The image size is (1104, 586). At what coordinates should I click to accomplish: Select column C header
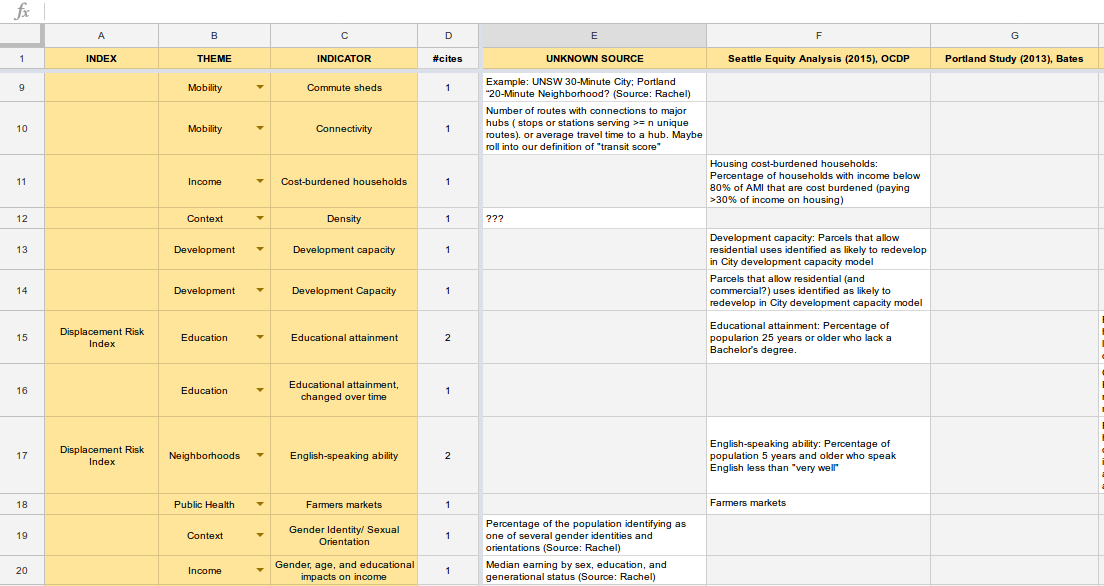[344, 35]
